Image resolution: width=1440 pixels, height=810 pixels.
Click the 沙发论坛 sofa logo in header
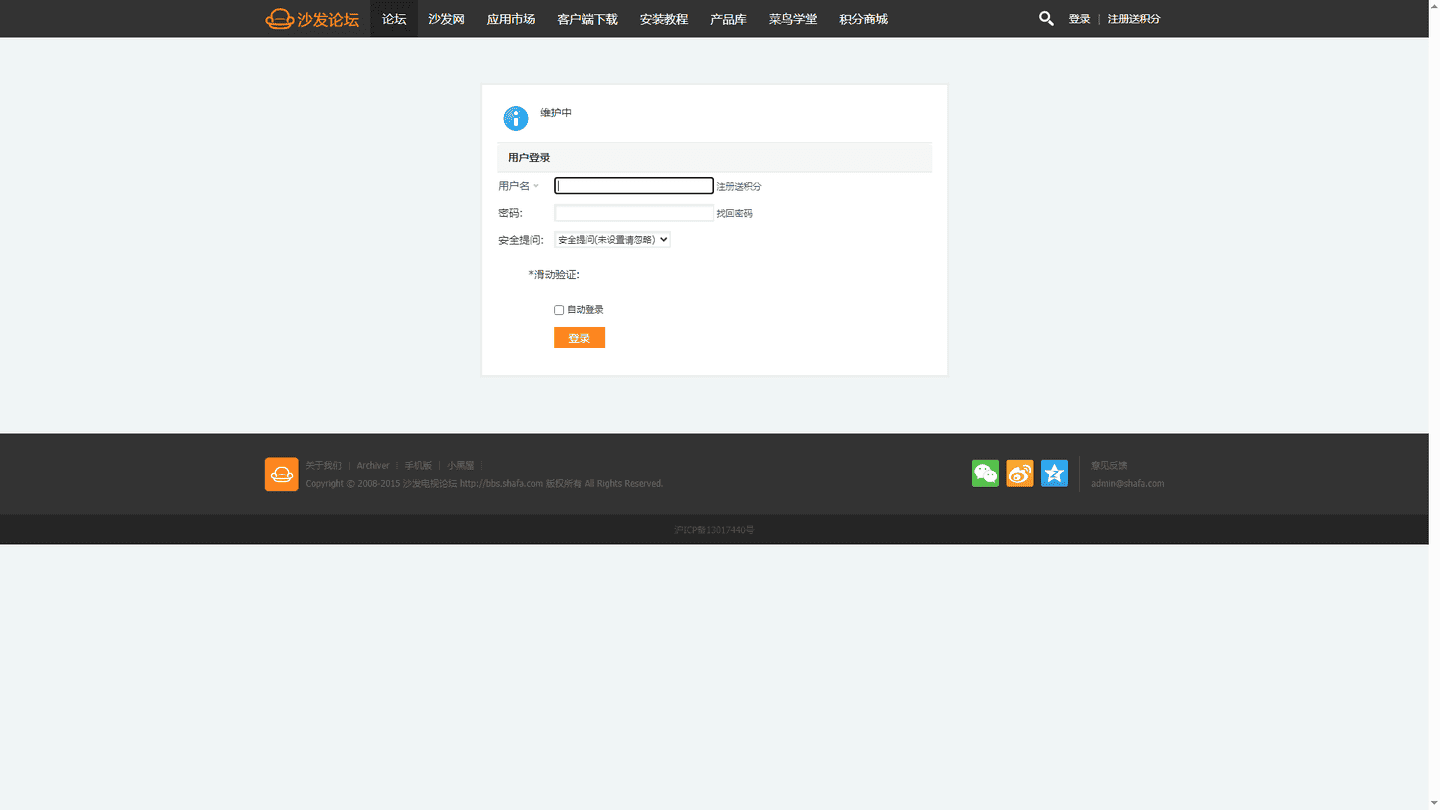312,19
